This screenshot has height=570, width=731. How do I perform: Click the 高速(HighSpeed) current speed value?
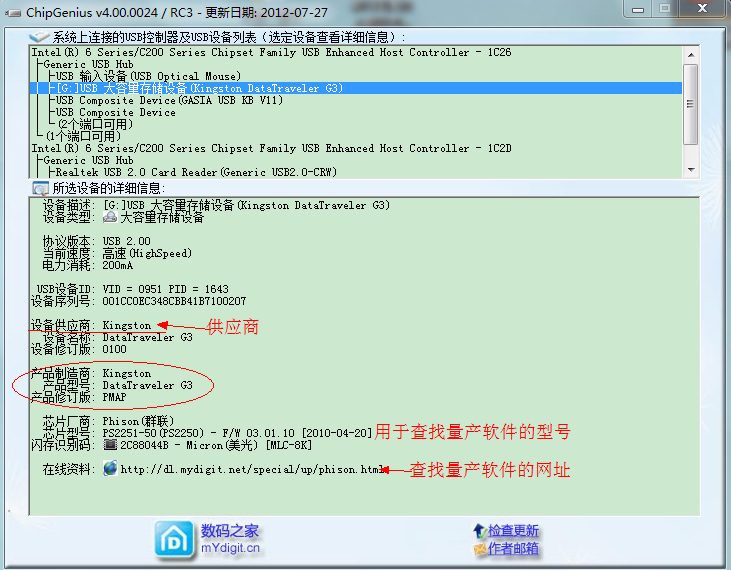[x=147, y=253]
